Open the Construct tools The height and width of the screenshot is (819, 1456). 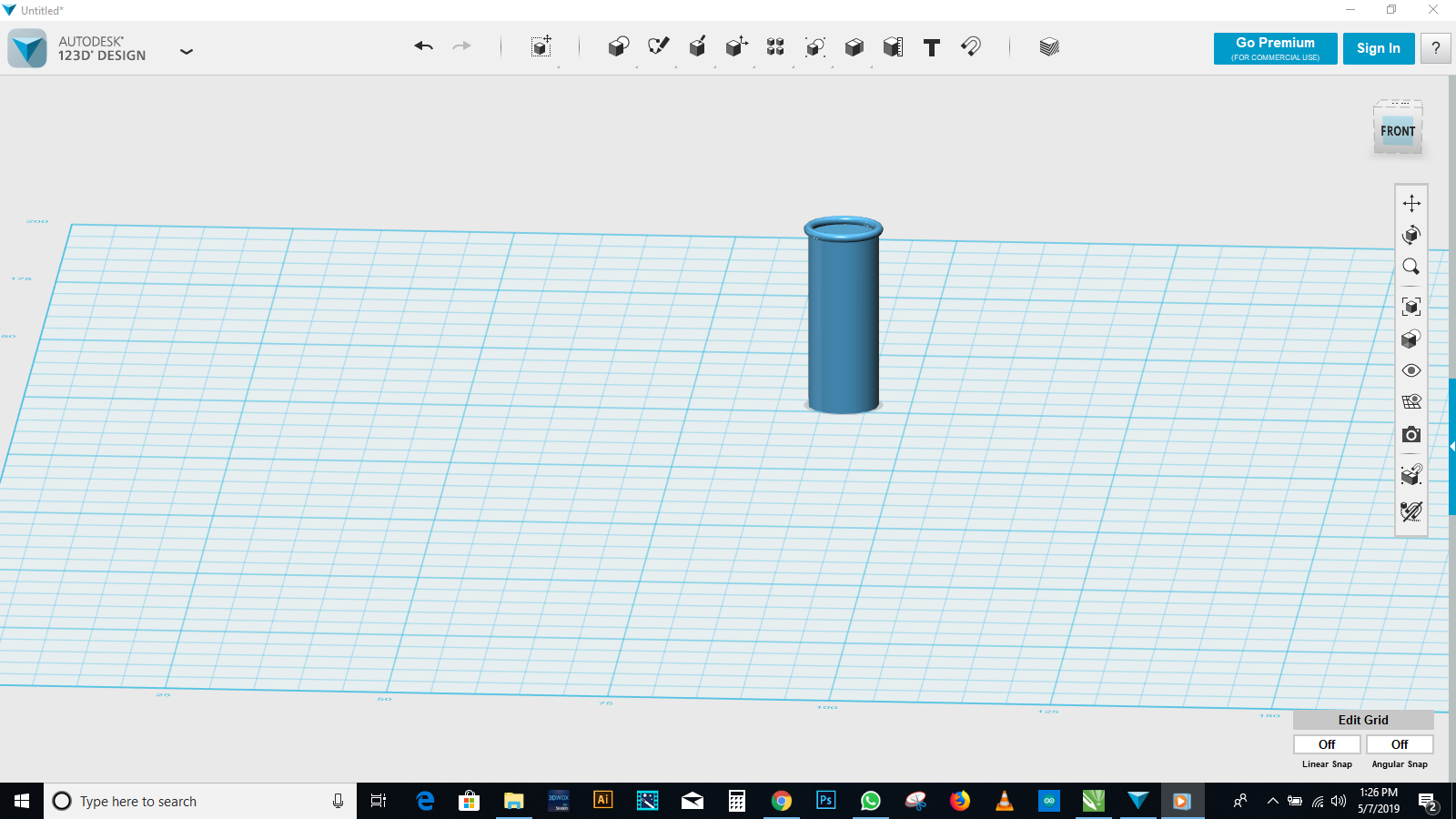[x=697, y=47]
